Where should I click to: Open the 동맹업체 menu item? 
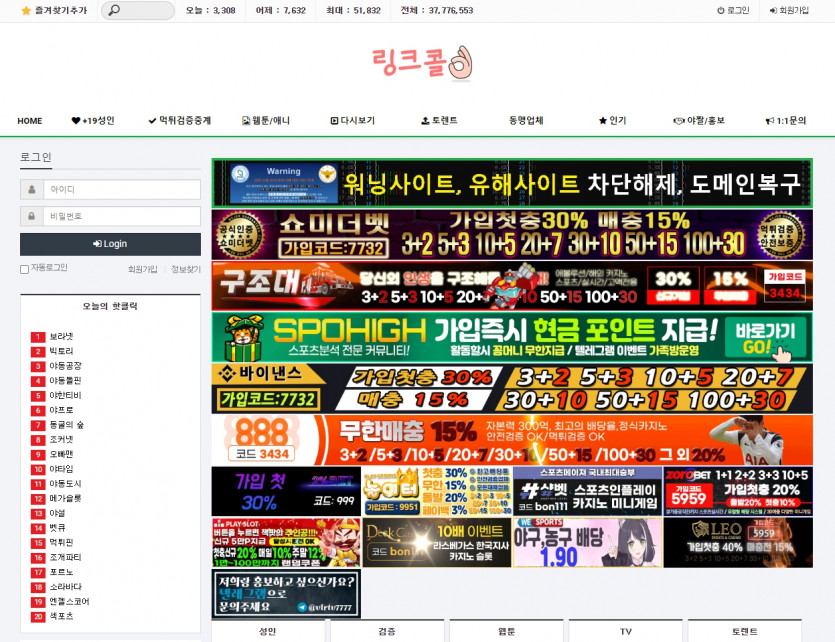526,121
